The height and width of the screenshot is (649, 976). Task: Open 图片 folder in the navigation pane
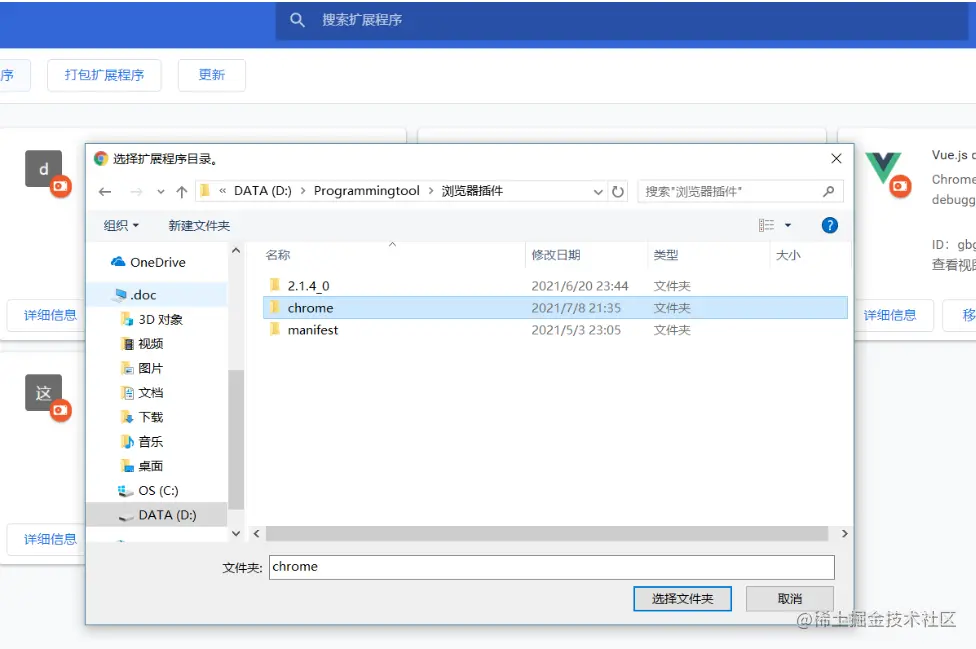(150, 368)
